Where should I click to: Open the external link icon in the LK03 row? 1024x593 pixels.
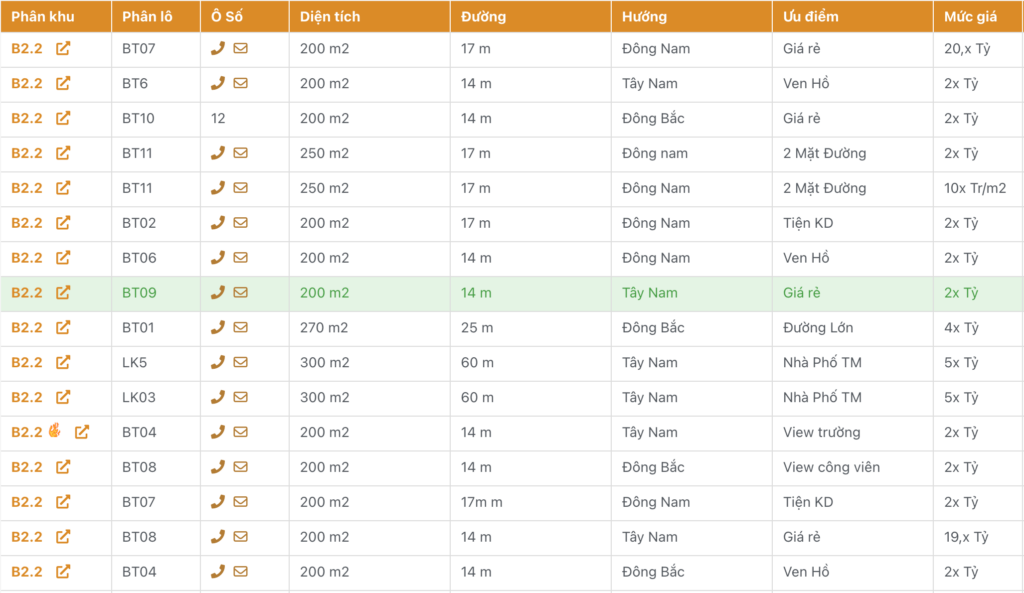coord(63,397)
